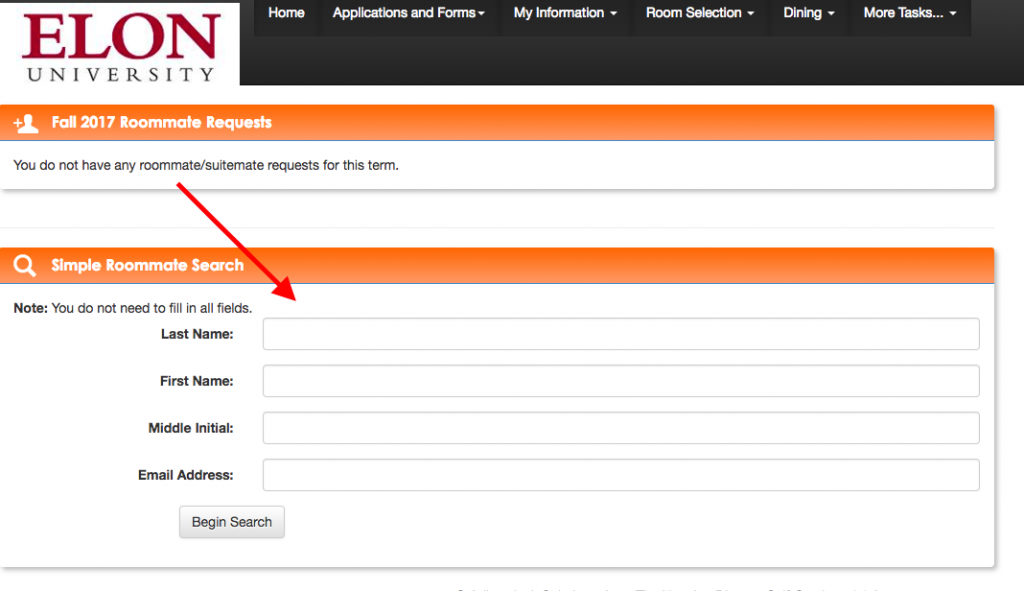Open the My Information dropdown menu
Viewport: 1024px width, 591px height.
tap(565, 13)
